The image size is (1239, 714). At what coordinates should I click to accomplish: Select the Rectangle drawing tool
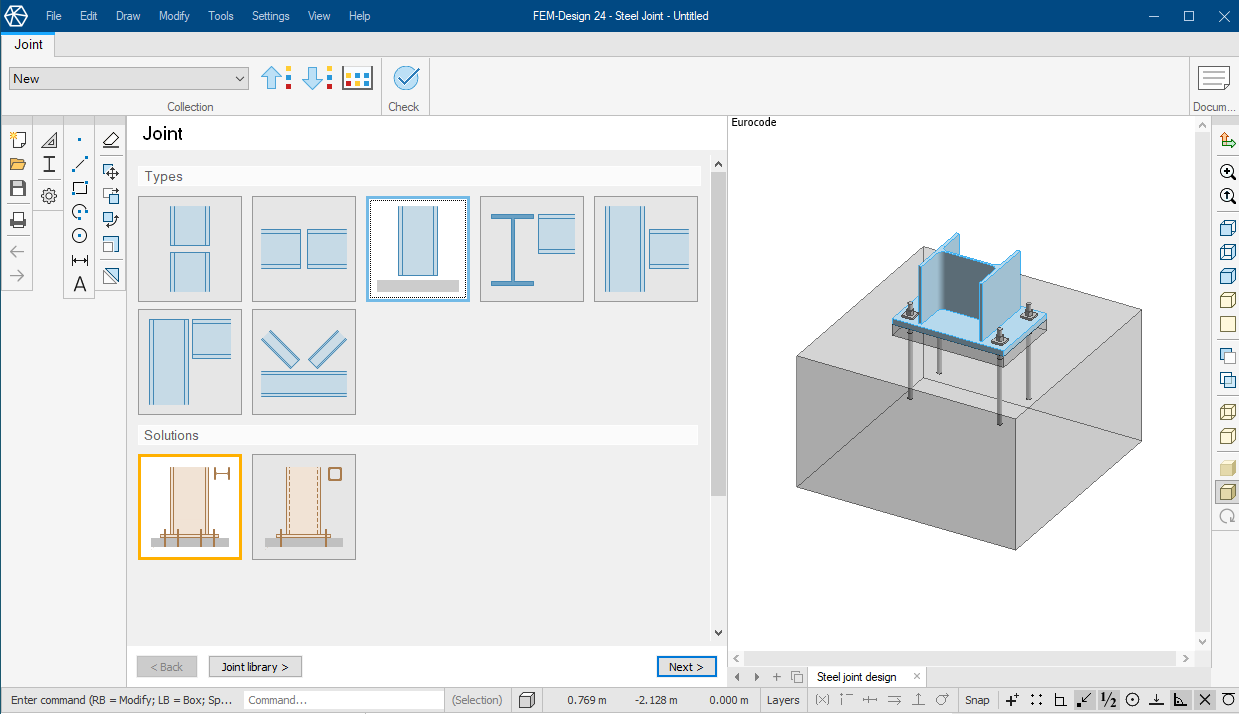(80, 188)
